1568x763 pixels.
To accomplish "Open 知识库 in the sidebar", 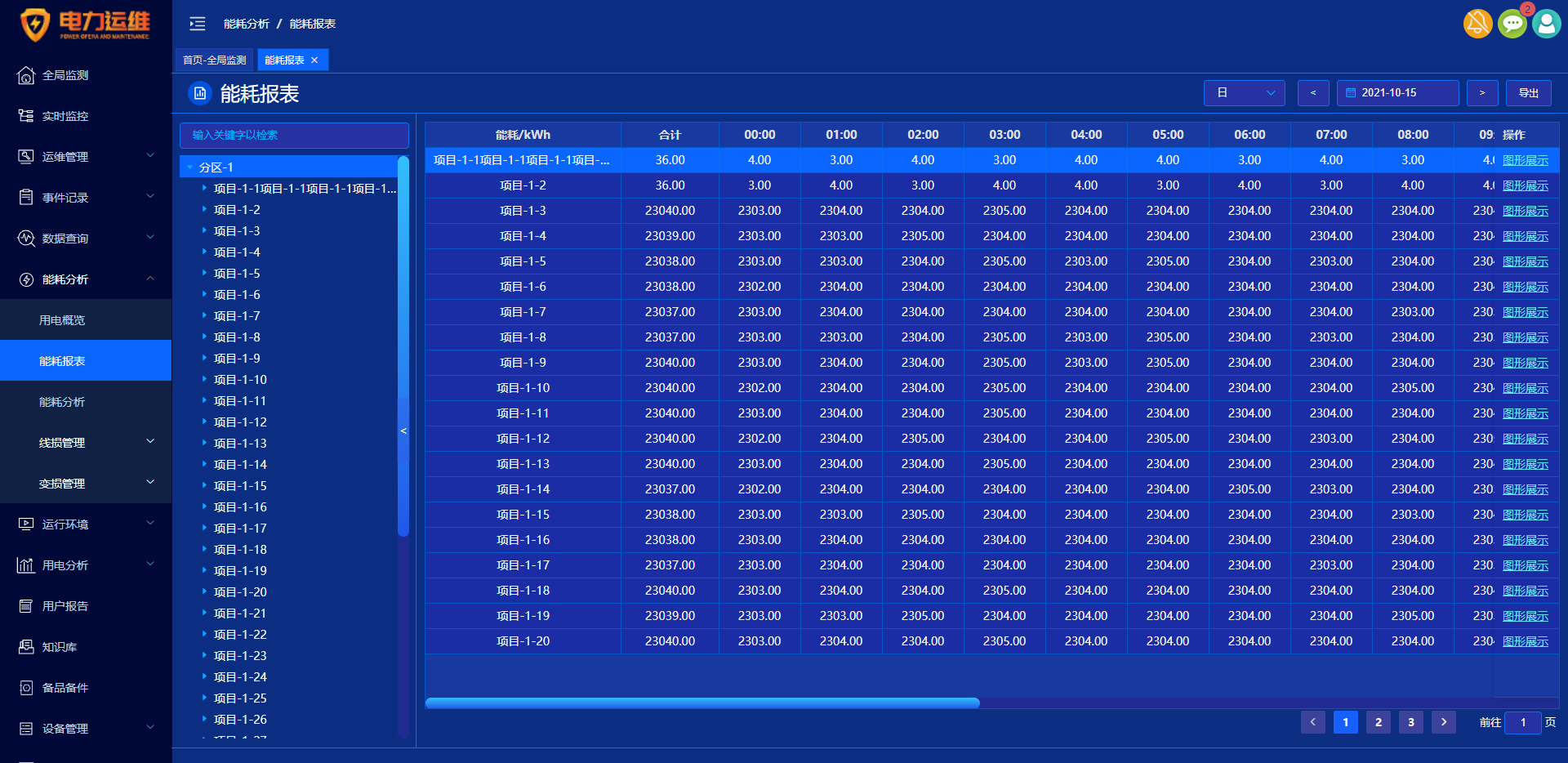I will coord(60,647).
